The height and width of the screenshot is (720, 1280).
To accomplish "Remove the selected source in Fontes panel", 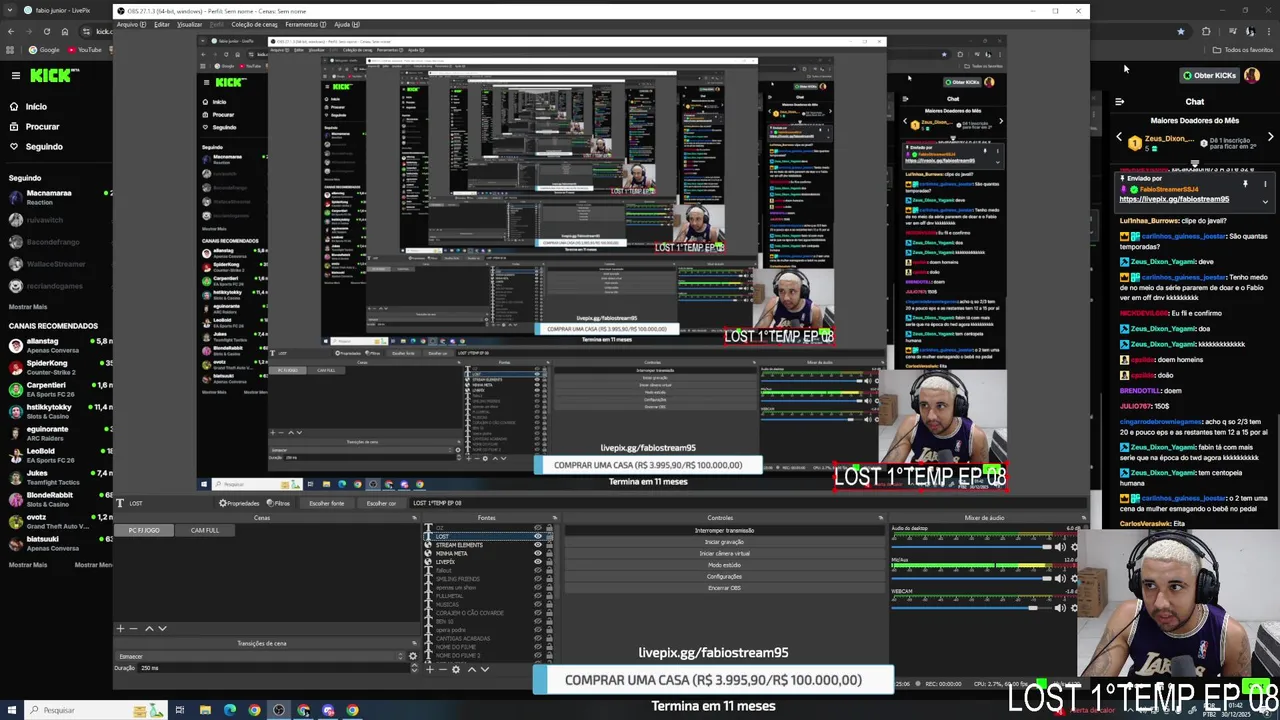I will point(442,669).
